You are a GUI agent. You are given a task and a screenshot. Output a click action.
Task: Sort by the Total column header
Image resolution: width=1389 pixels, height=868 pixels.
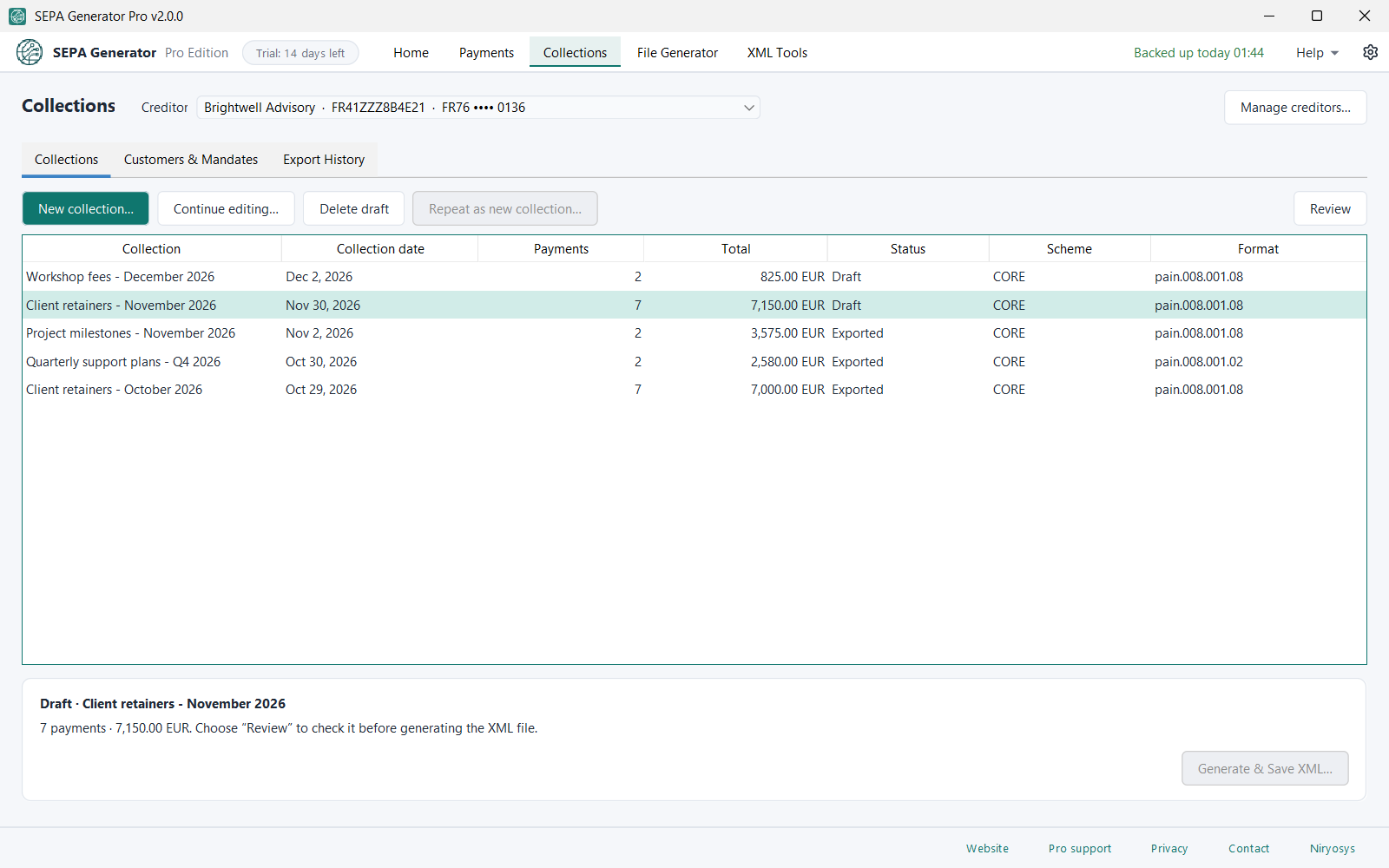[x=736, y=249]
